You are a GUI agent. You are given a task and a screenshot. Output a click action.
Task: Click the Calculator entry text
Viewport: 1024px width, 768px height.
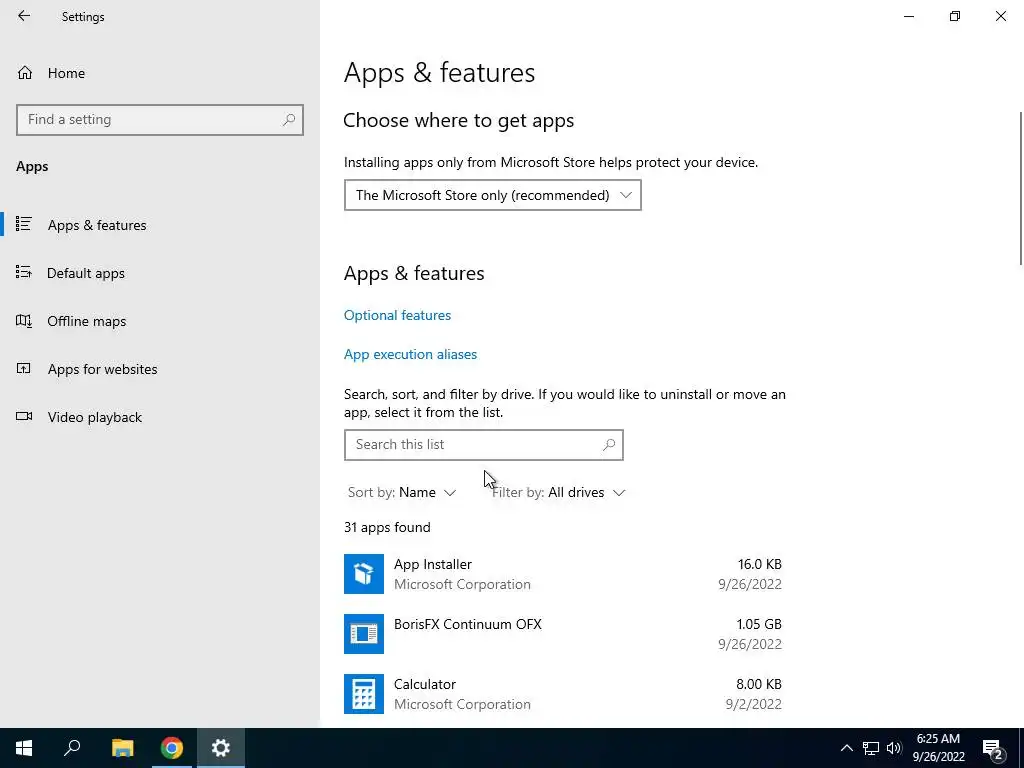click(x=424, y=684)
